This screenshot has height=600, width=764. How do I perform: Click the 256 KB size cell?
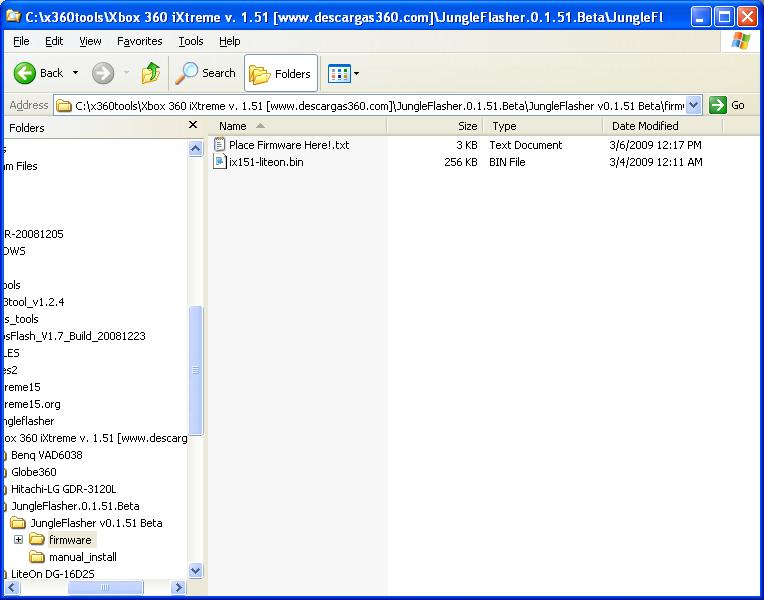(460, 162)
